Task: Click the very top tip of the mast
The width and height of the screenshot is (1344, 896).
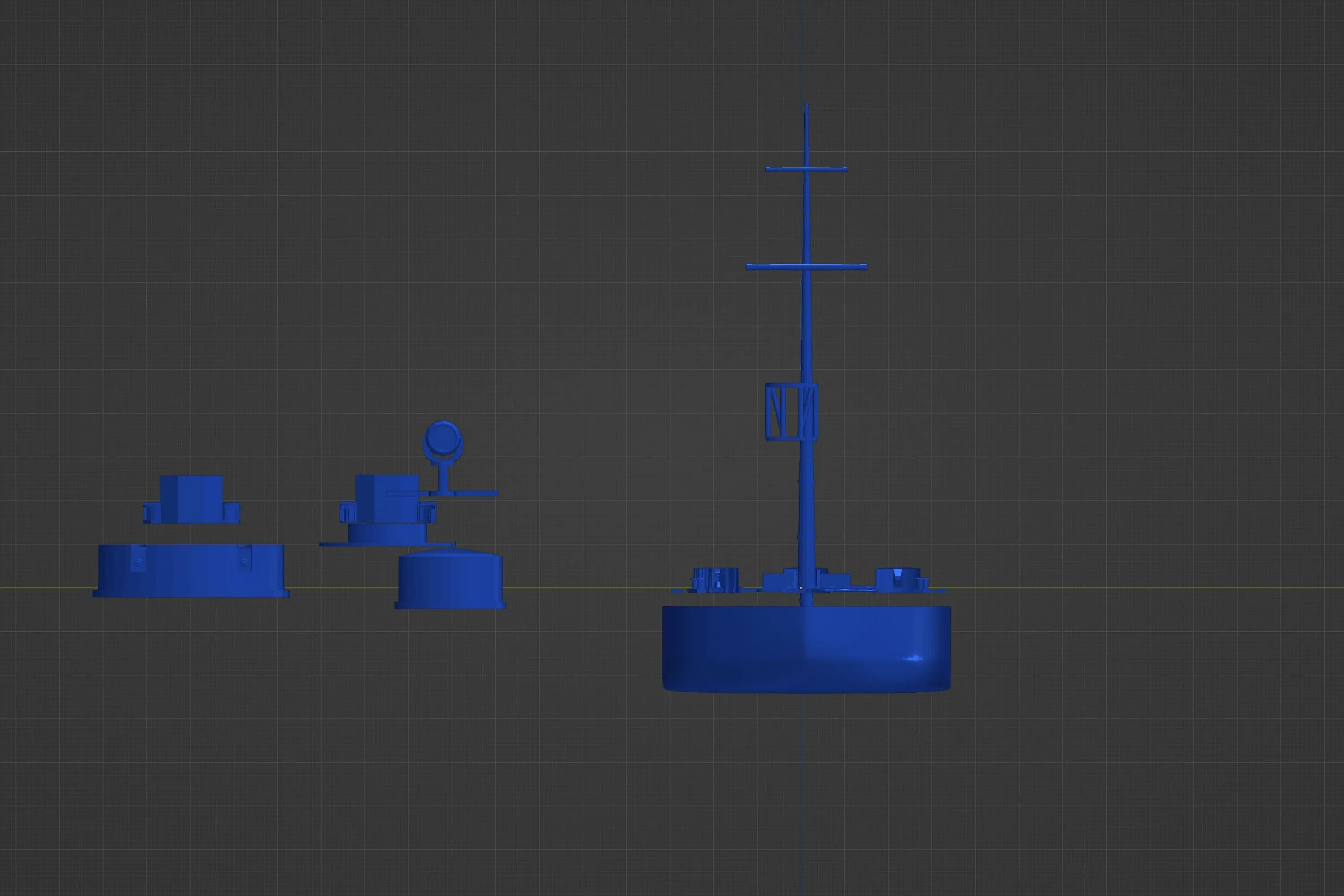Action: pos(806,106)
